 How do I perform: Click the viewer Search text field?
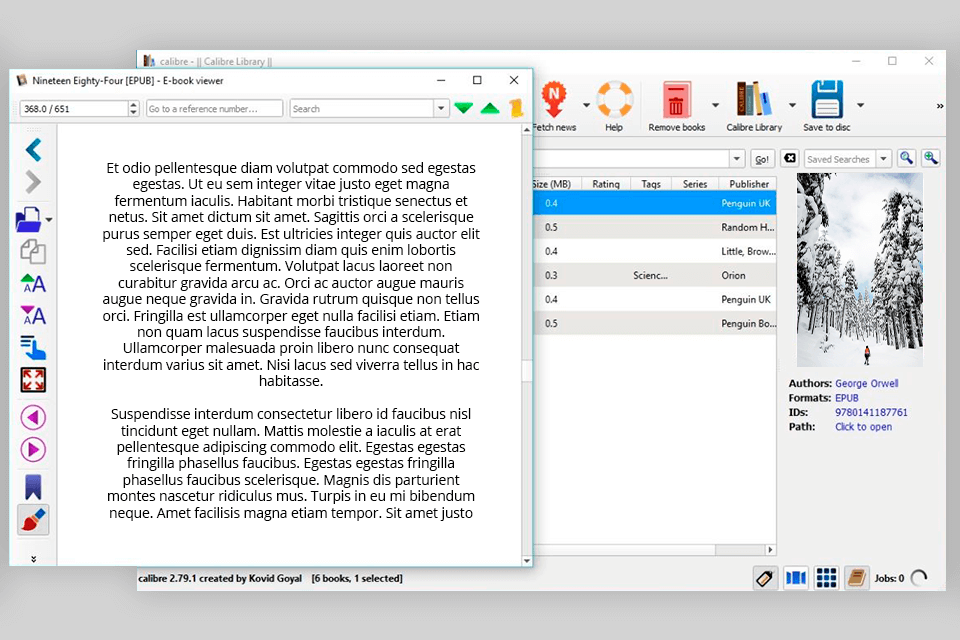click(x=362, y=108)
